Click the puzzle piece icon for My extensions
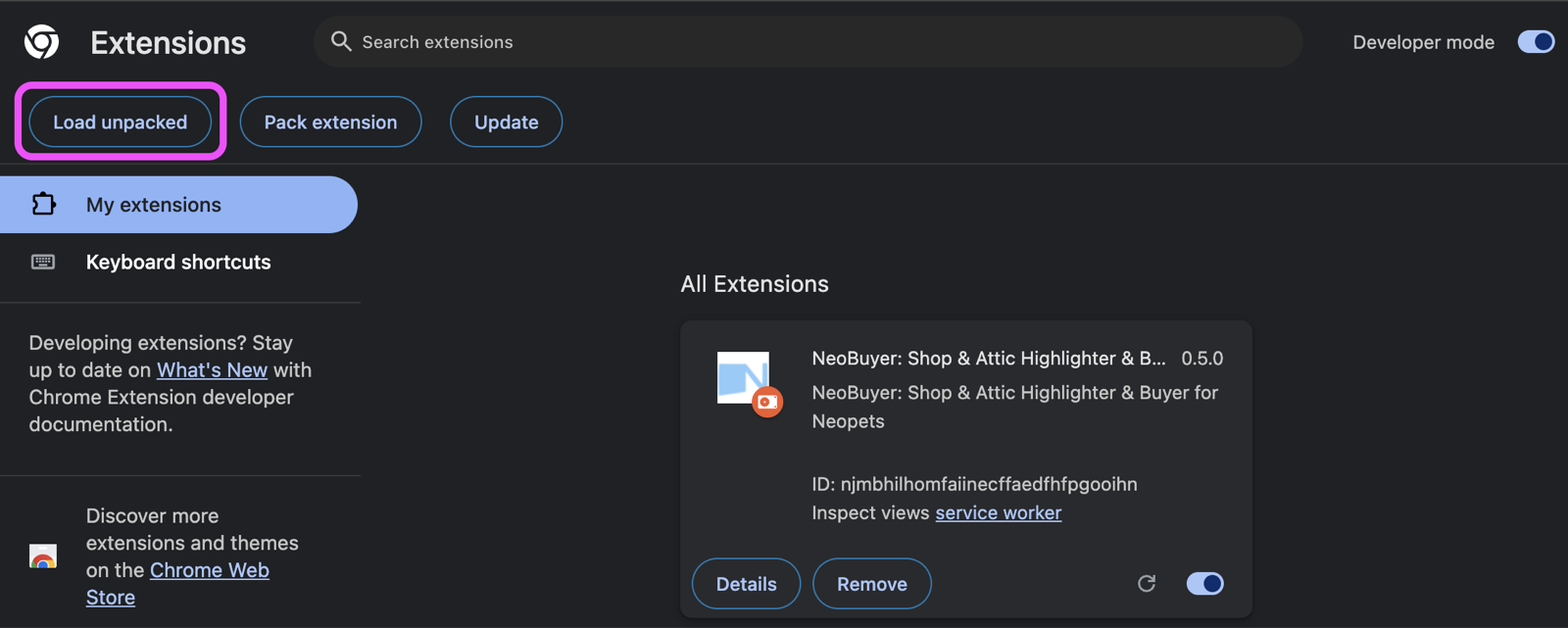 tap(43, 204)
